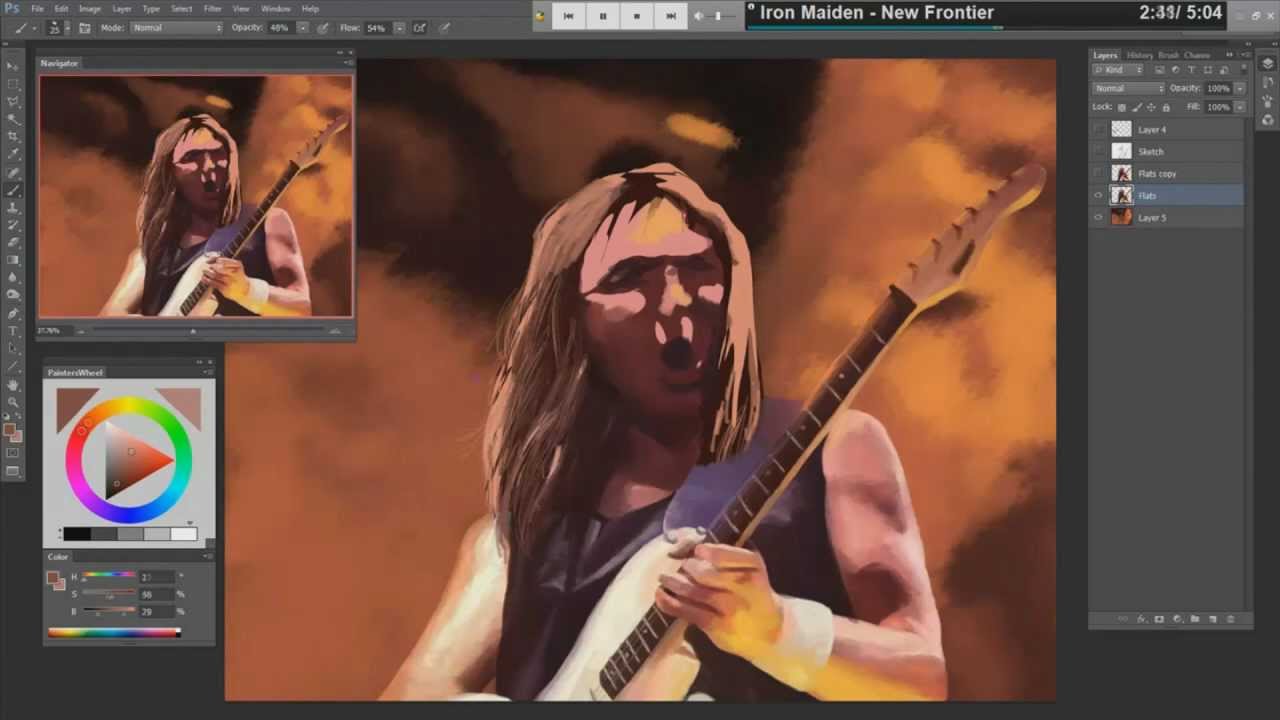This screenshot has width=1280, height=720.
Task: Click the collapsed Layers dock icon
Action: coord(1267,64)
